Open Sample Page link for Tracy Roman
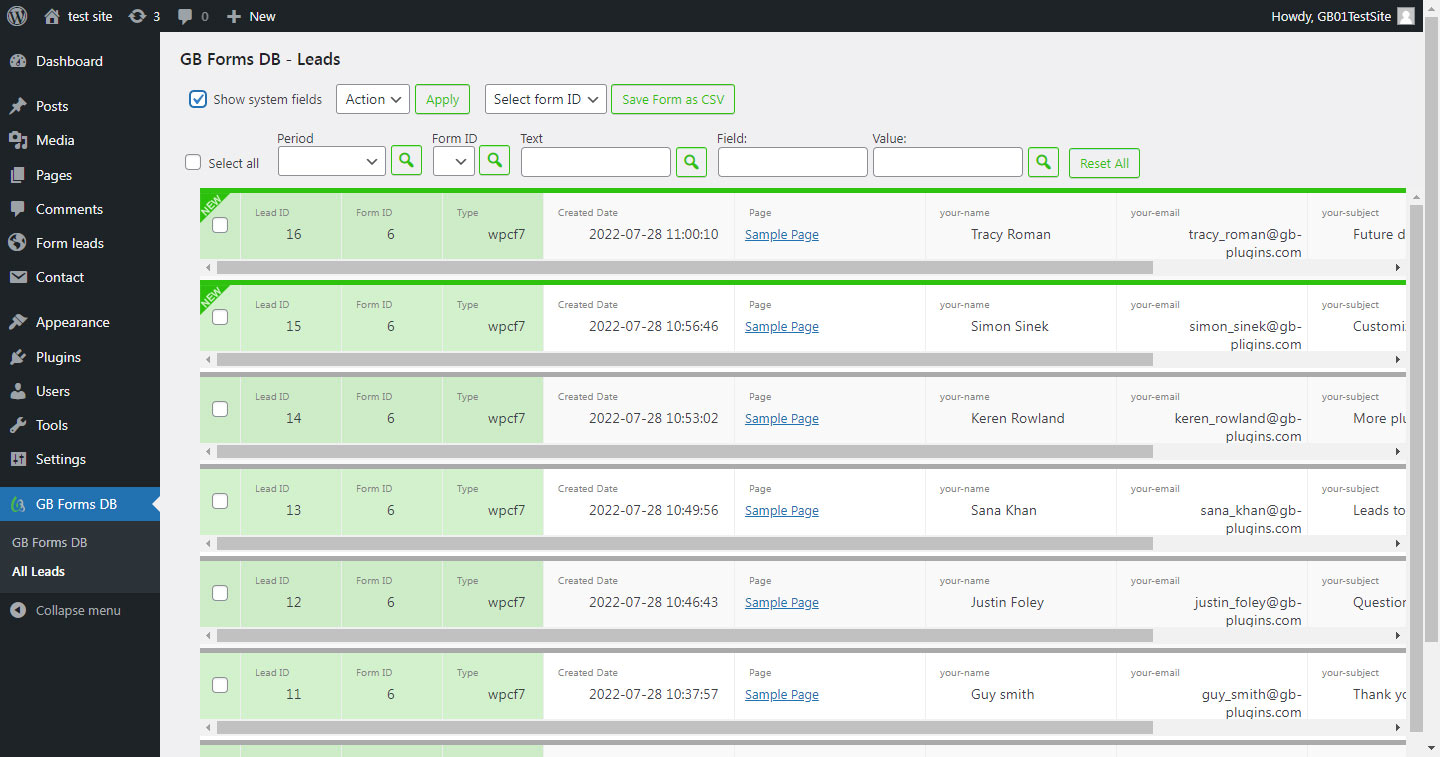 (x=782, y=234)
